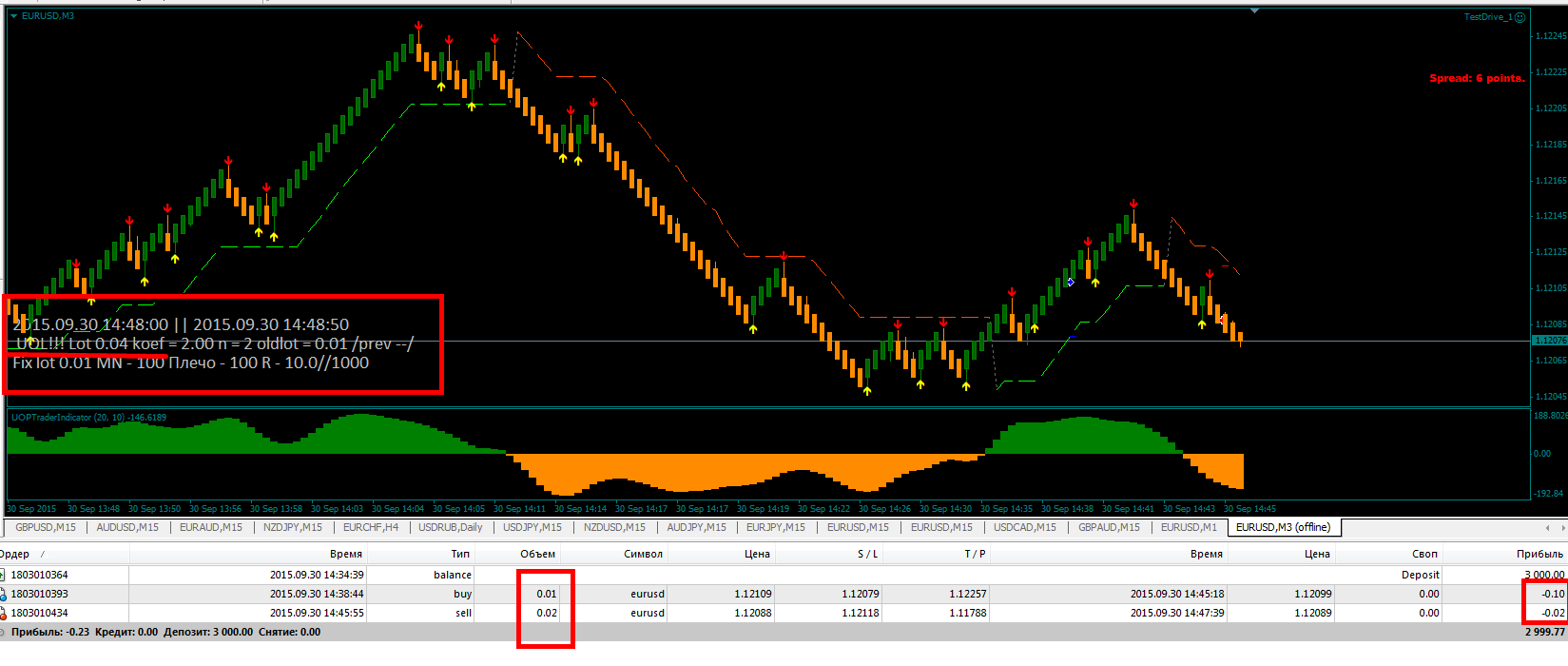Click the close price 1.12089
This screenshot has width=1568, height=666.
(1312, 613)
